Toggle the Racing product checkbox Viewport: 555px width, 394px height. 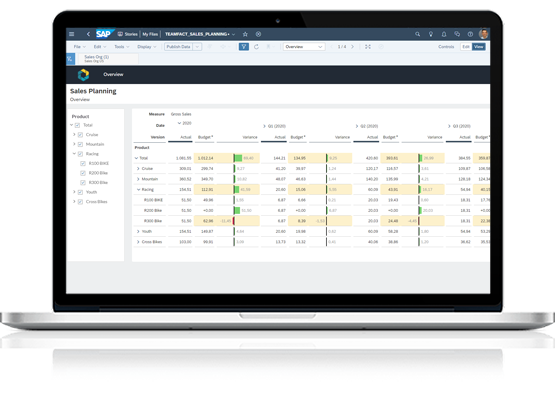80,154
